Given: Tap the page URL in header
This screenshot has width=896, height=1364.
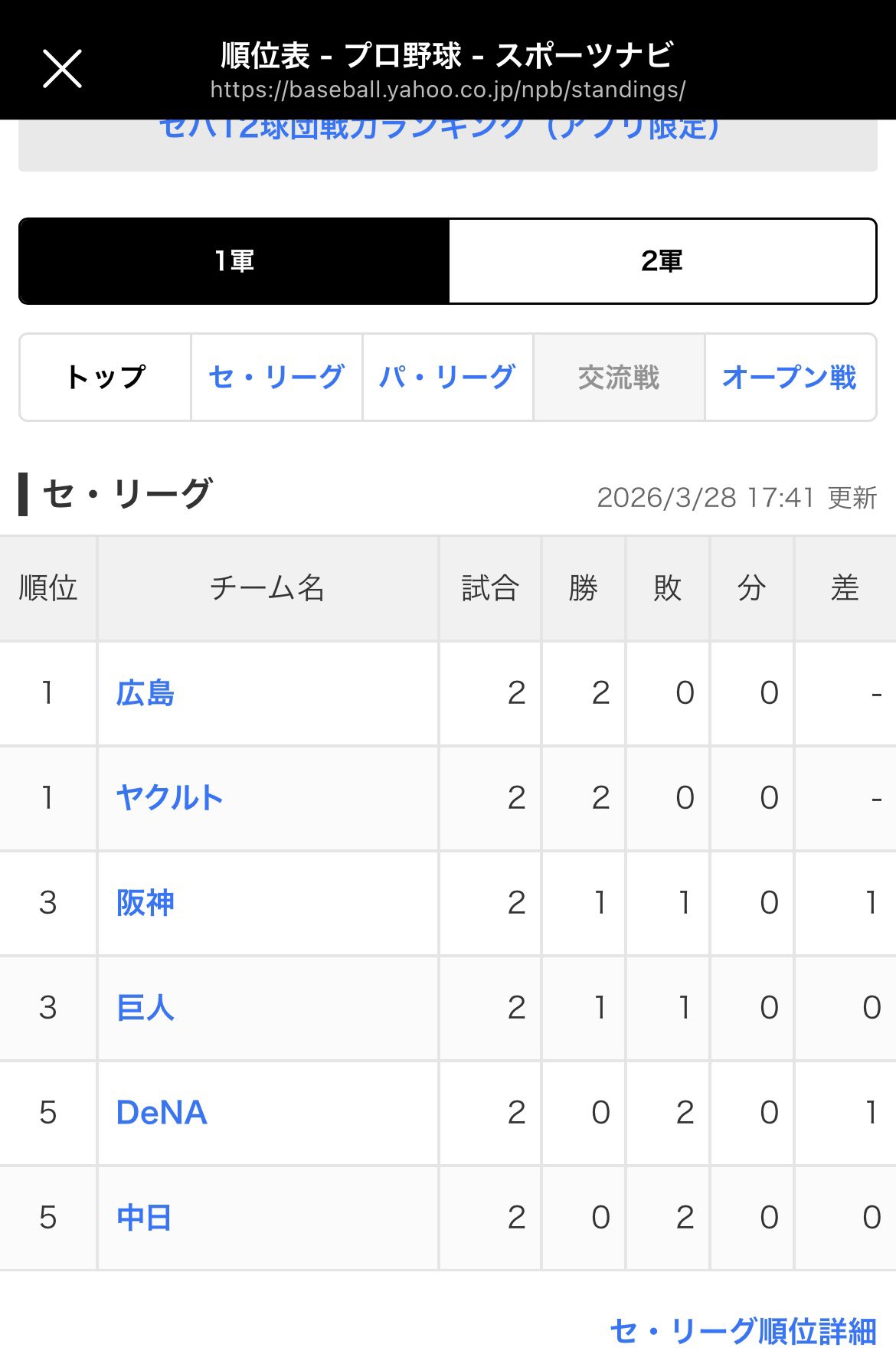Looking at the screenshot, I should pos(447,90).
